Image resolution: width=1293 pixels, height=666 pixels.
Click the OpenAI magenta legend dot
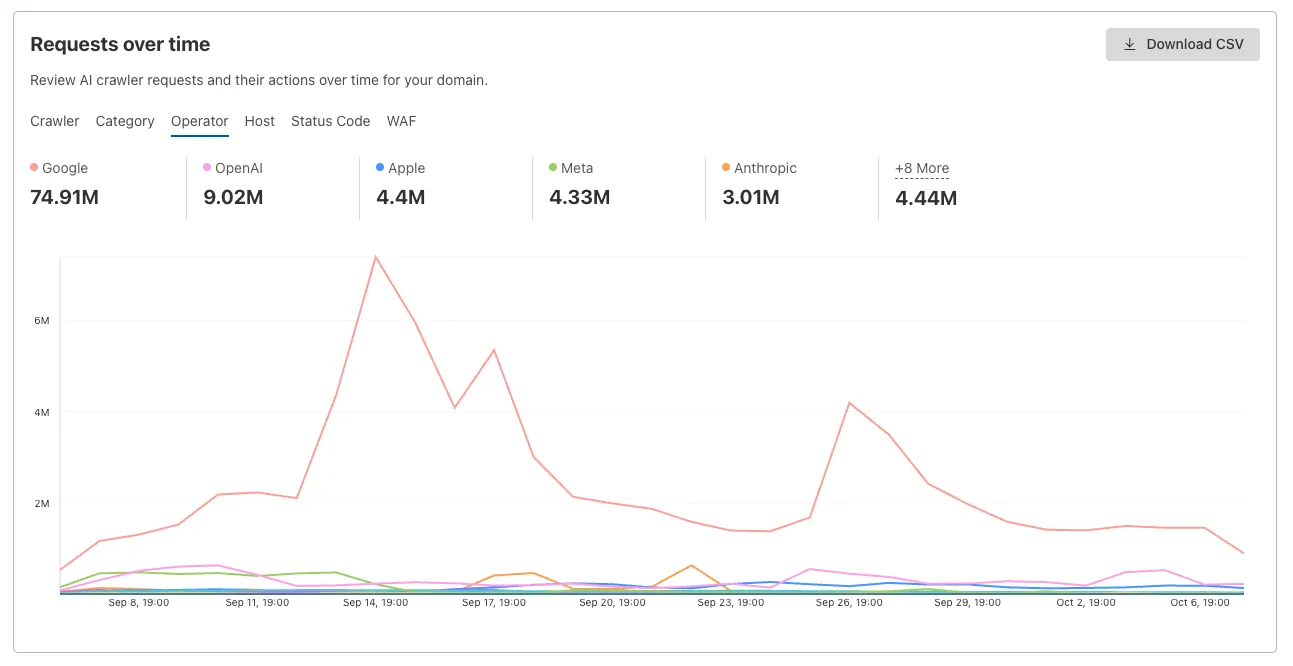(208, 168)
